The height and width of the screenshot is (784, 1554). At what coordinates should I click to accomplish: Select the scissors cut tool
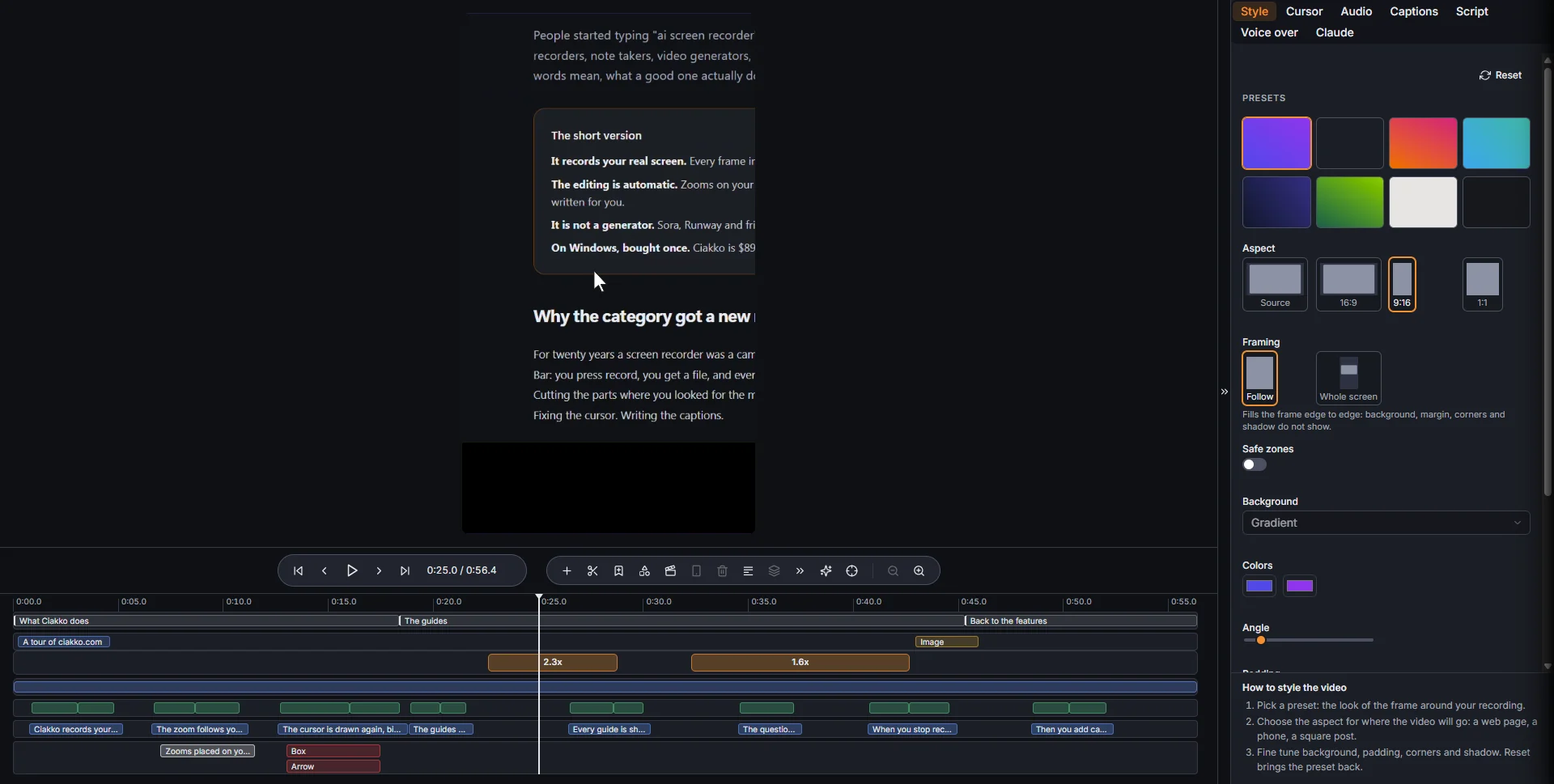click(592, 571)
